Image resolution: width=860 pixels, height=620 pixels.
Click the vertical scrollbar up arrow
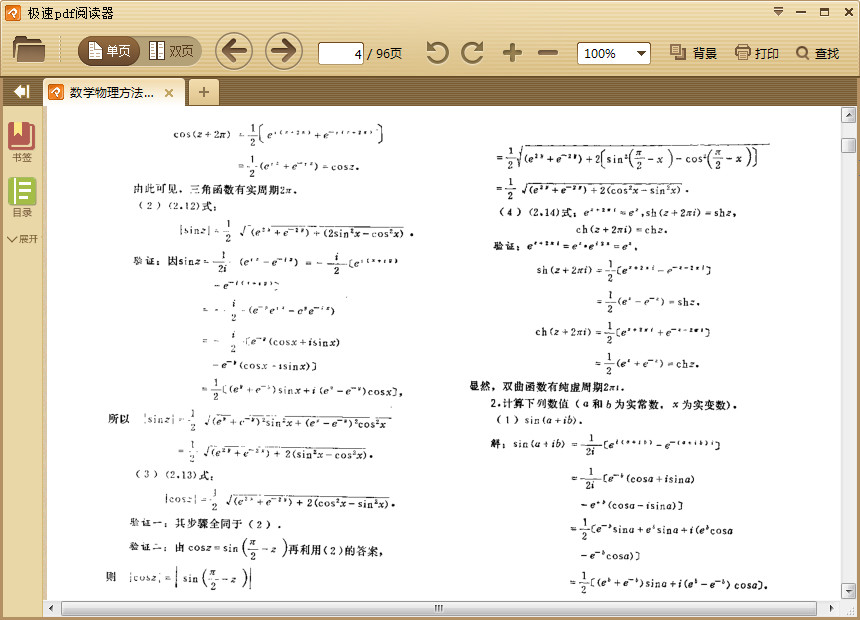(848, 115)
